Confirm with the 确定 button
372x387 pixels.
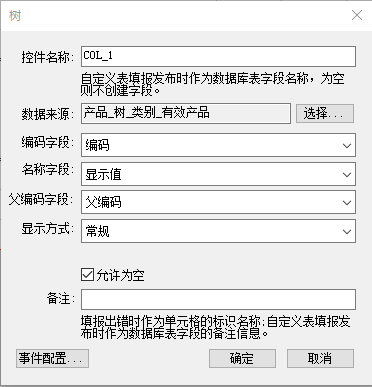[242, 358]
